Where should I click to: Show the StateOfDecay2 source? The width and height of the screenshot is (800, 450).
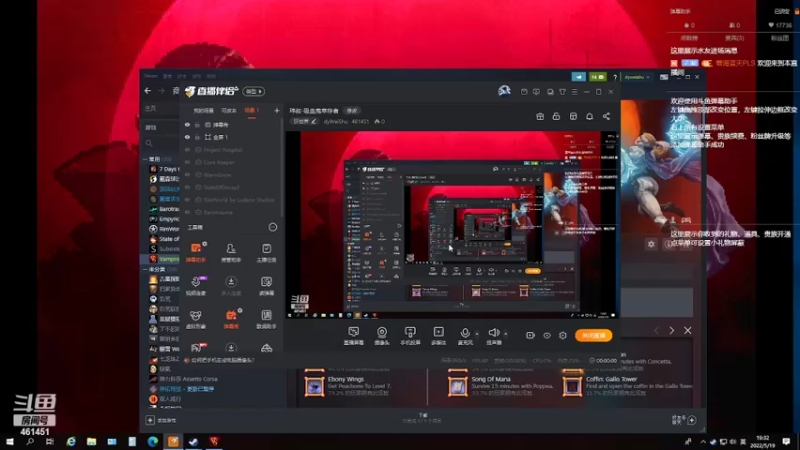(187, 187)
